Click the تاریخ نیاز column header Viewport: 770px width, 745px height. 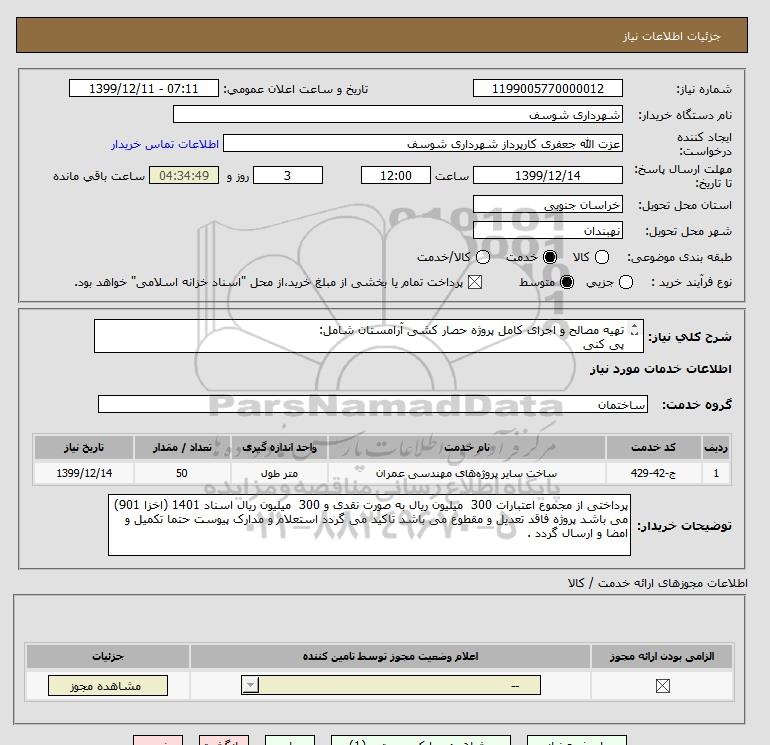click(x=84, y=447)
